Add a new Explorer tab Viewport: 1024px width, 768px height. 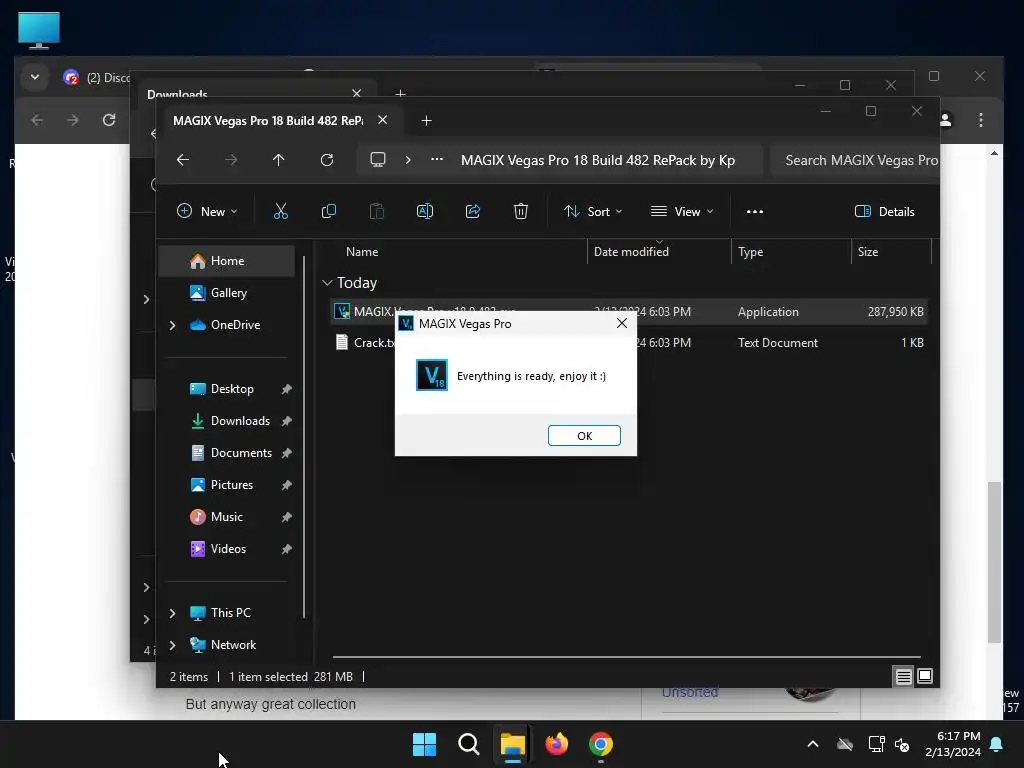tap(426, 121)
